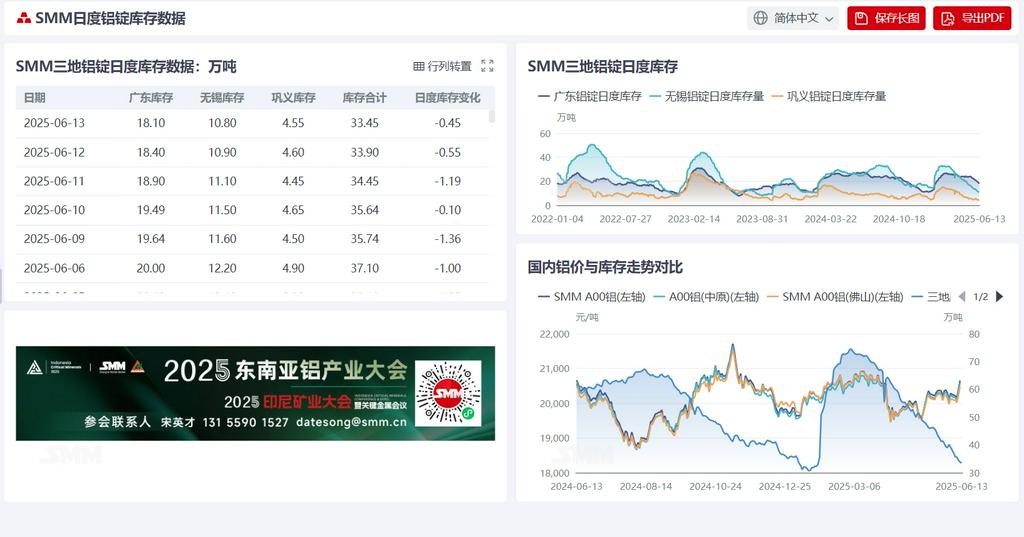Click the 库存合计 column header
1024x537 pixels.
coord(364,97)
